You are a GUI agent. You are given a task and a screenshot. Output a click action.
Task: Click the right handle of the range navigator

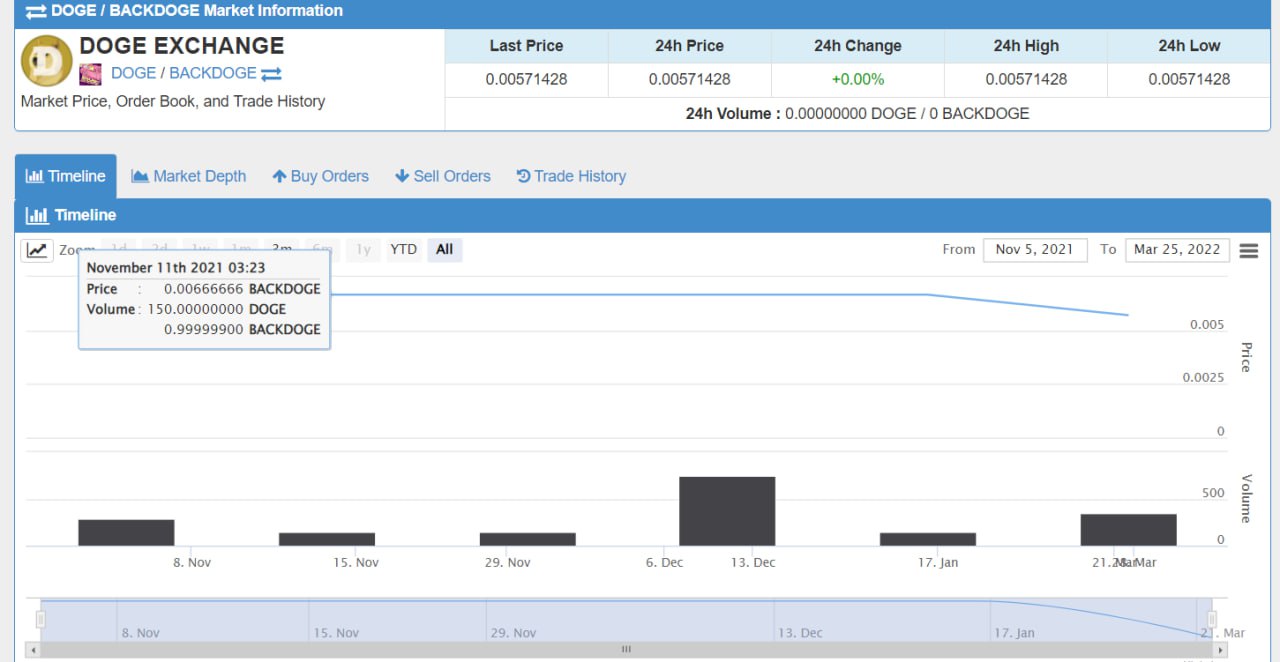[x=1211, y=620]
